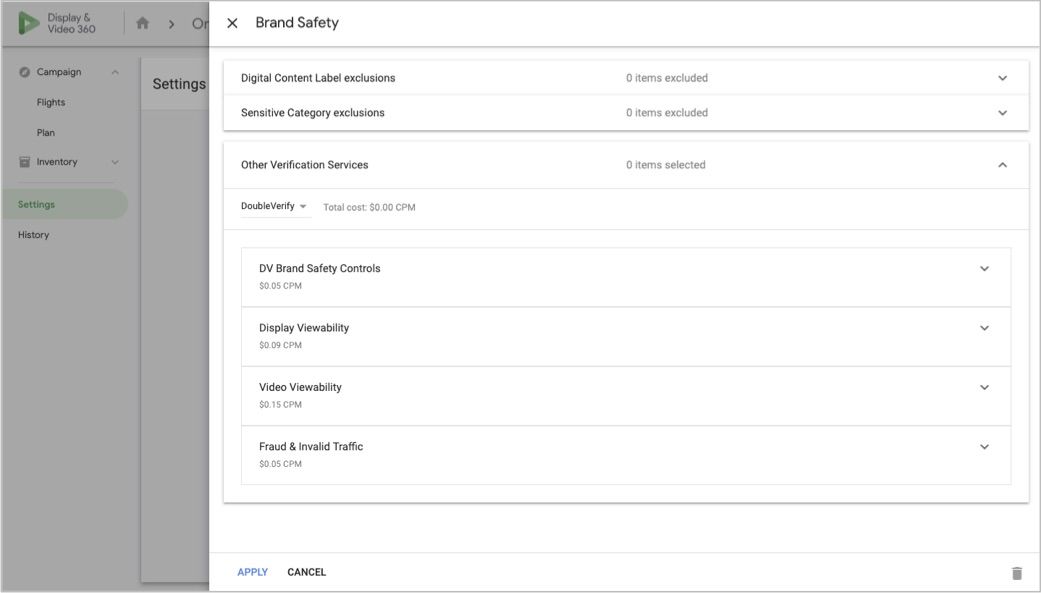1041x593 pixels.
Task: Click the Apply button
Action: [252, 572]
